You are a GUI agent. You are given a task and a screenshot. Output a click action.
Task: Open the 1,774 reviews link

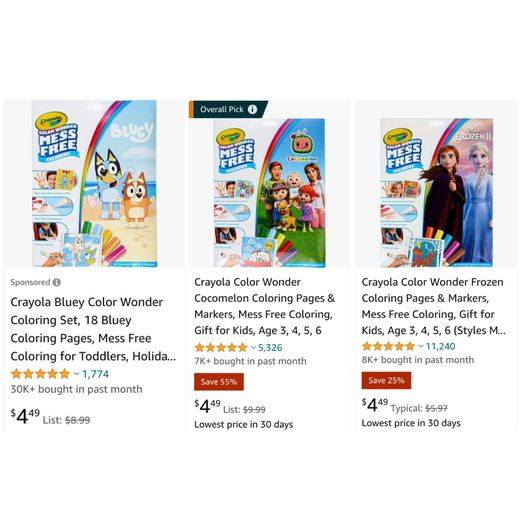click(x=96, y=374)
